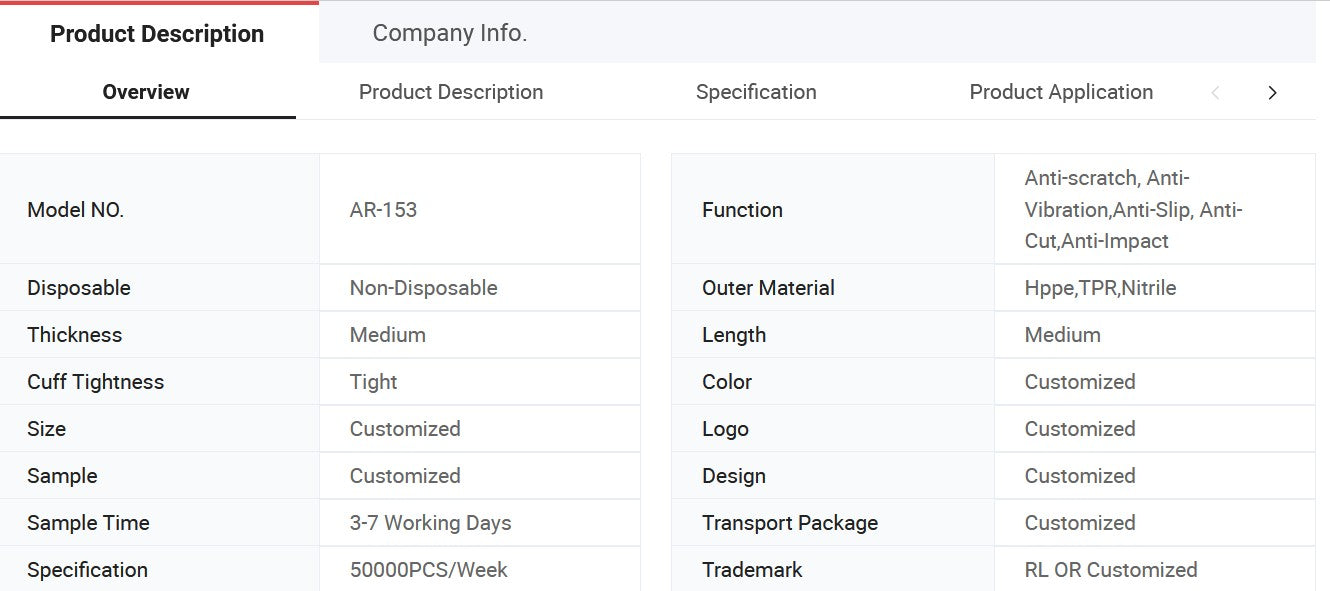1330x591 pixels.
Task: Select Product Description sub-tab beside Overview
Action: pyautogui.click(x=451, y=92)
